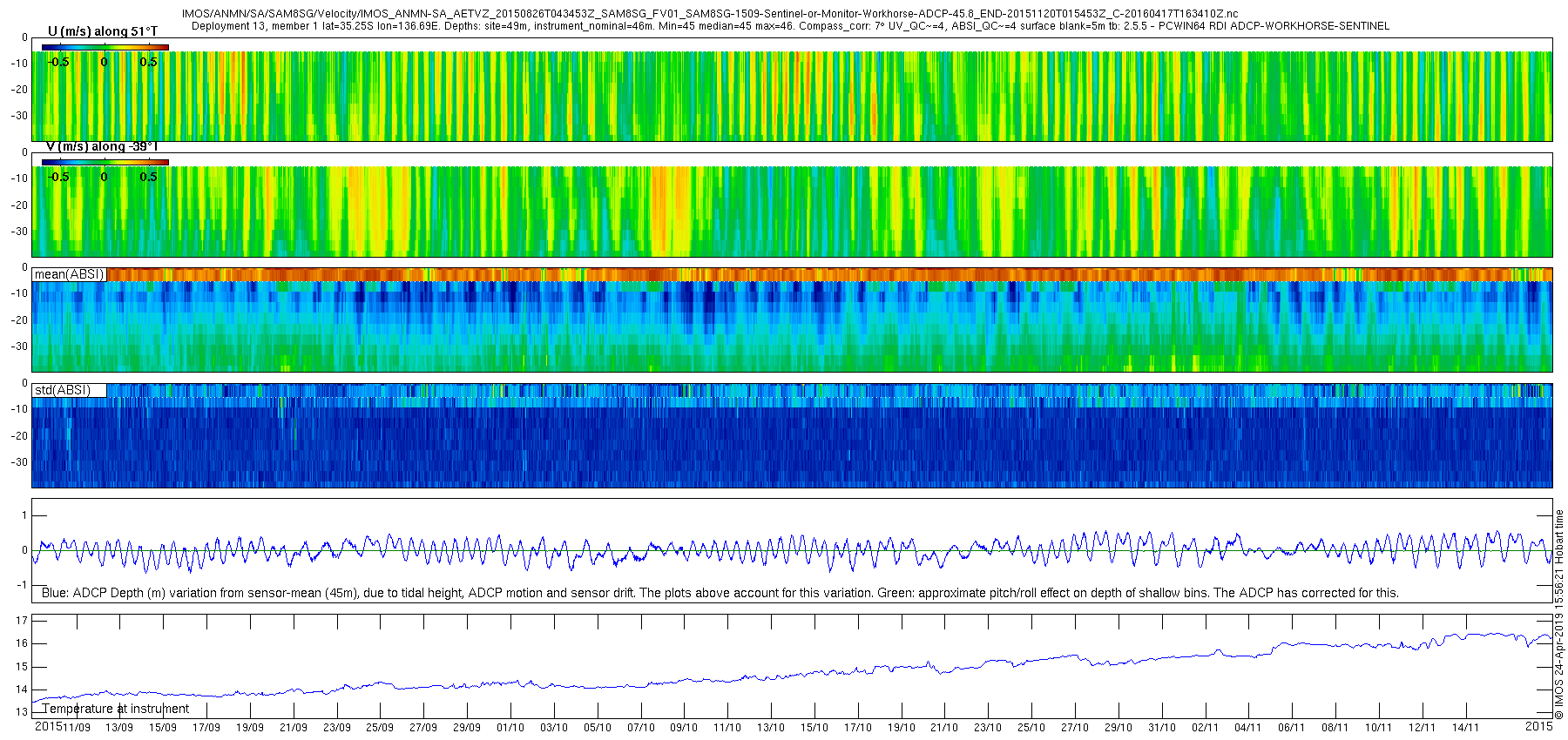Click the V velocity colorbar strip

tap(105, 162)
